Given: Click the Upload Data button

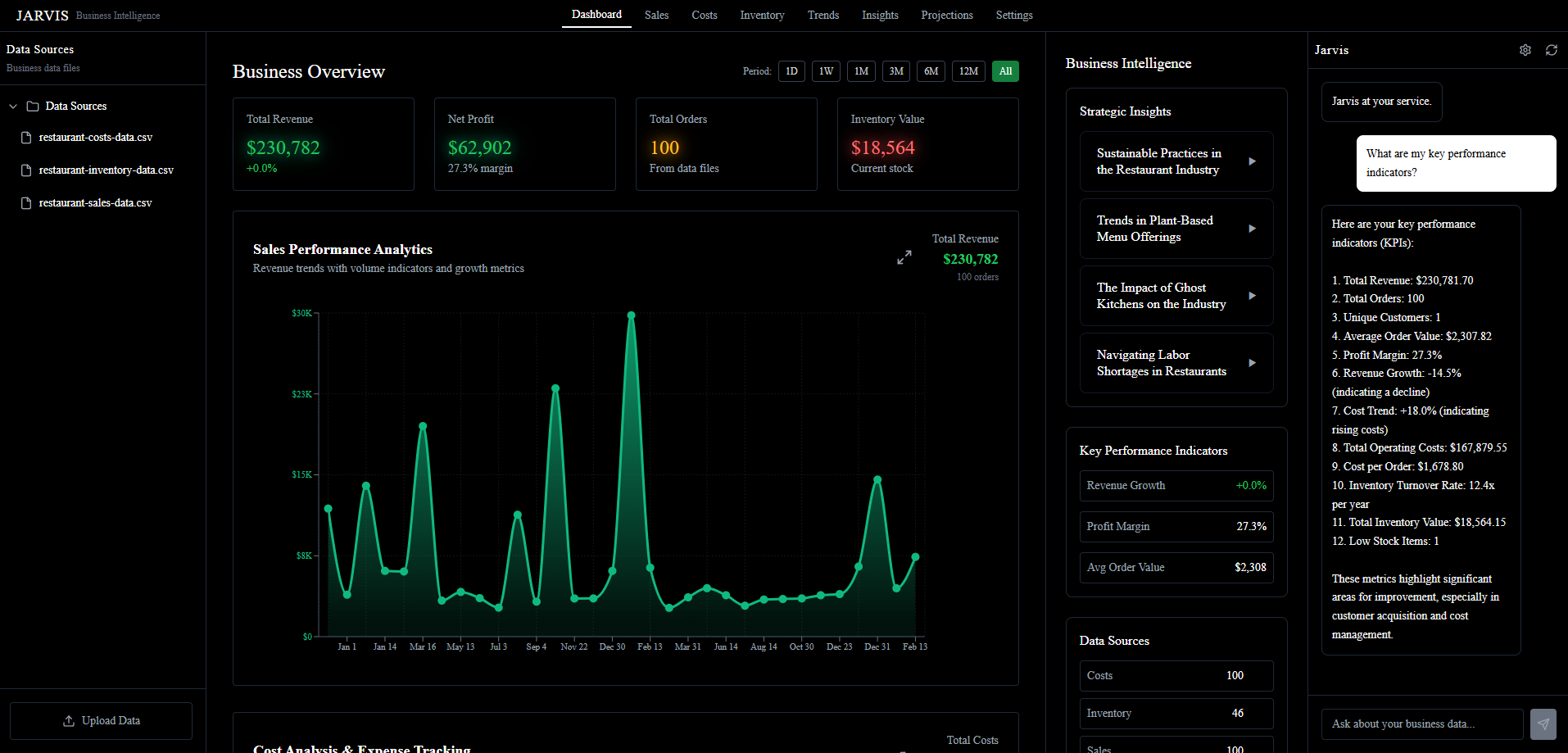Looking at the screenshot, I should pyautogui.click(x=101, y=720).
